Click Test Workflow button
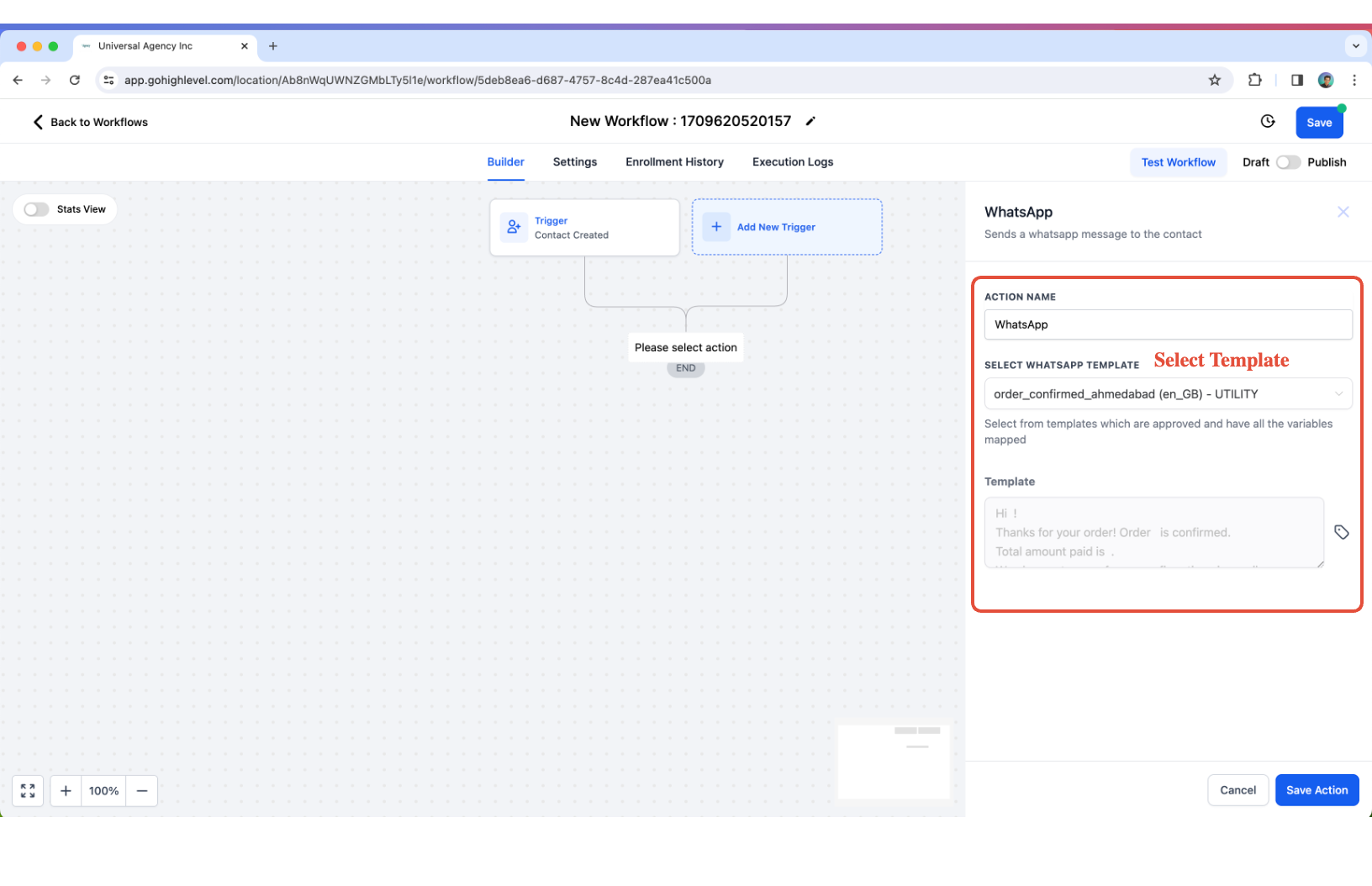 tap(1178, 162)
